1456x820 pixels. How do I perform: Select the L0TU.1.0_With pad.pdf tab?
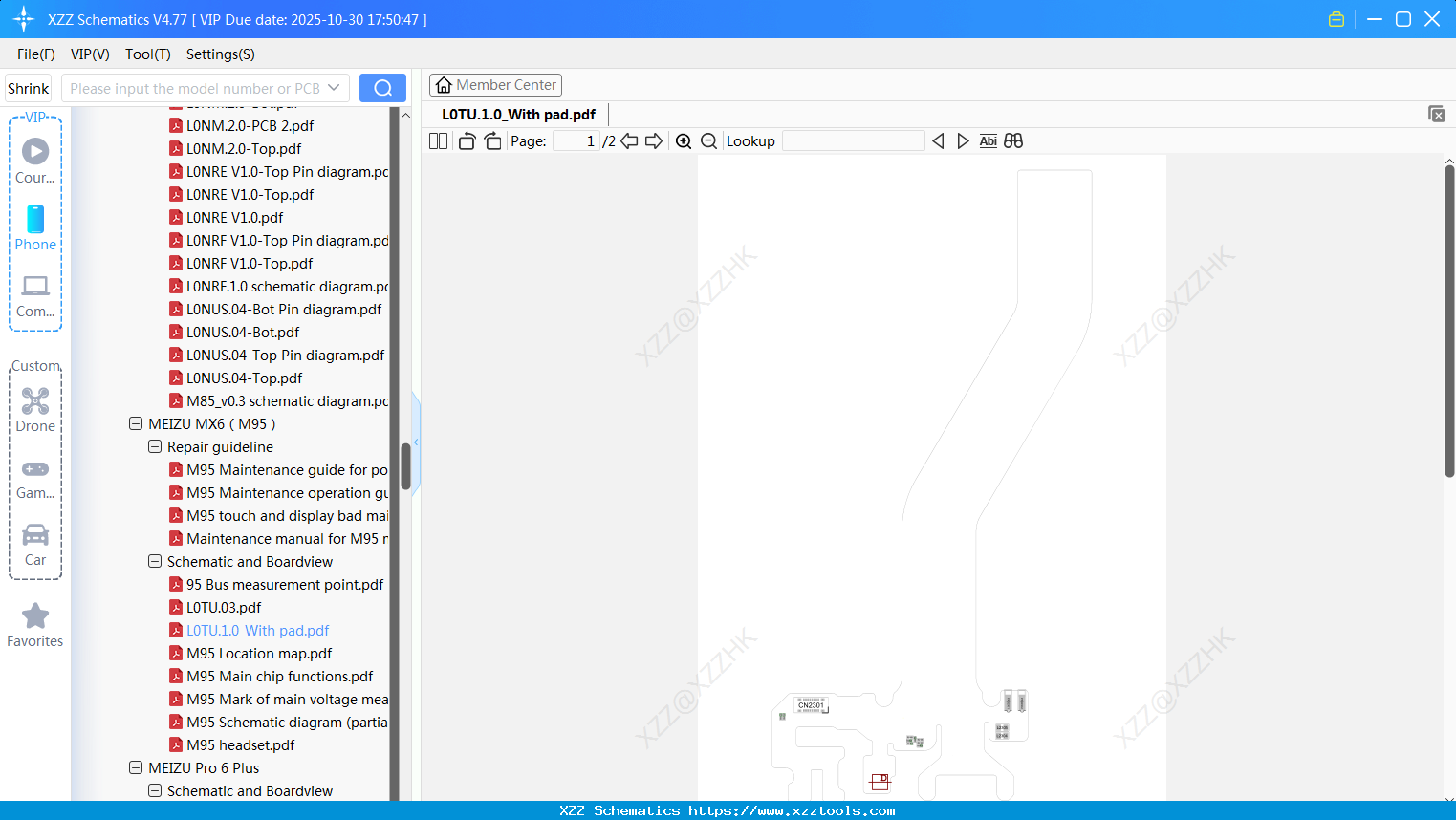[518, 115]
